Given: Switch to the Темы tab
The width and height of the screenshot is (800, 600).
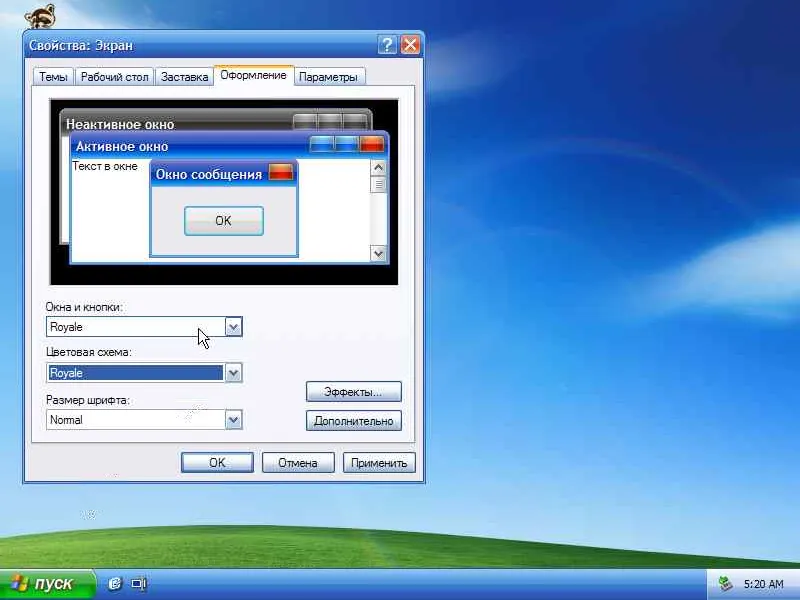Looking at the screenshot, I should pyautogui.click(x=54, y=77).
